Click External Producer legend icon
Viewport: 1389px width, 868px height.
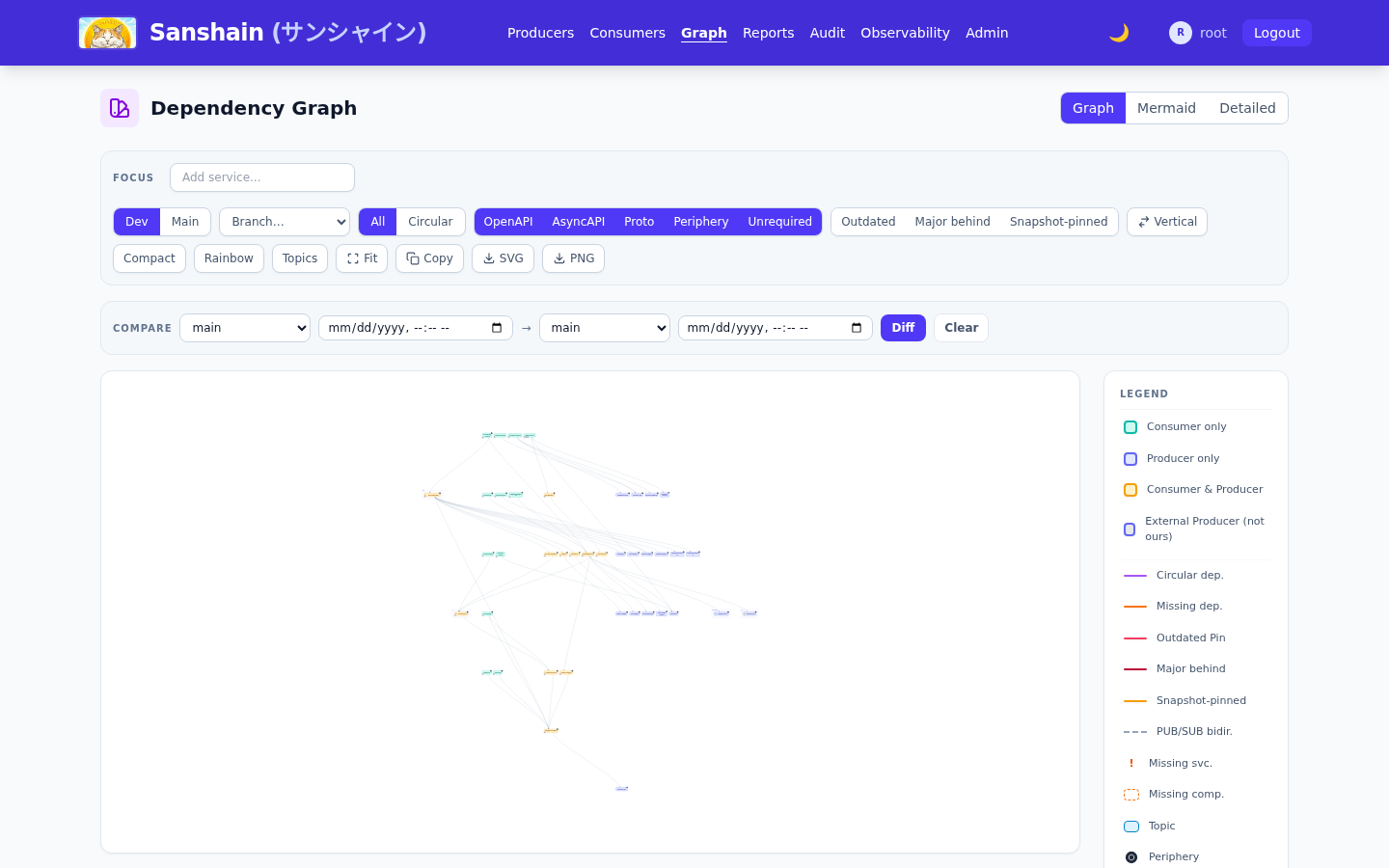(x=1130, y=529)
